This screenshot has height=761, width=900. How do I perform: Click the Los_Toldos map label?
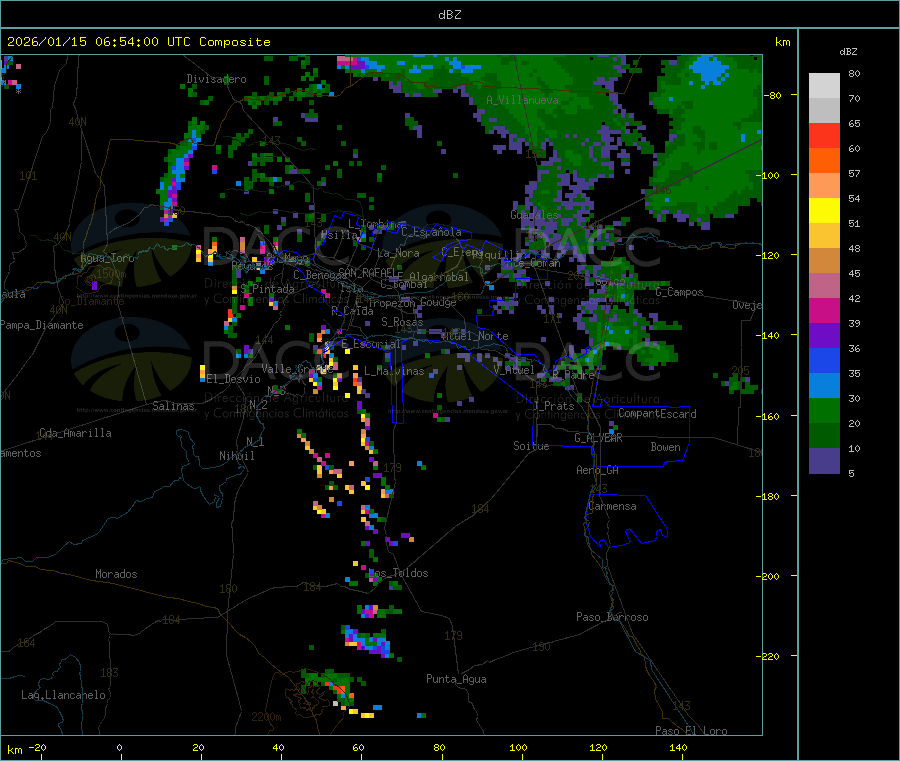(x=398, y=573)
